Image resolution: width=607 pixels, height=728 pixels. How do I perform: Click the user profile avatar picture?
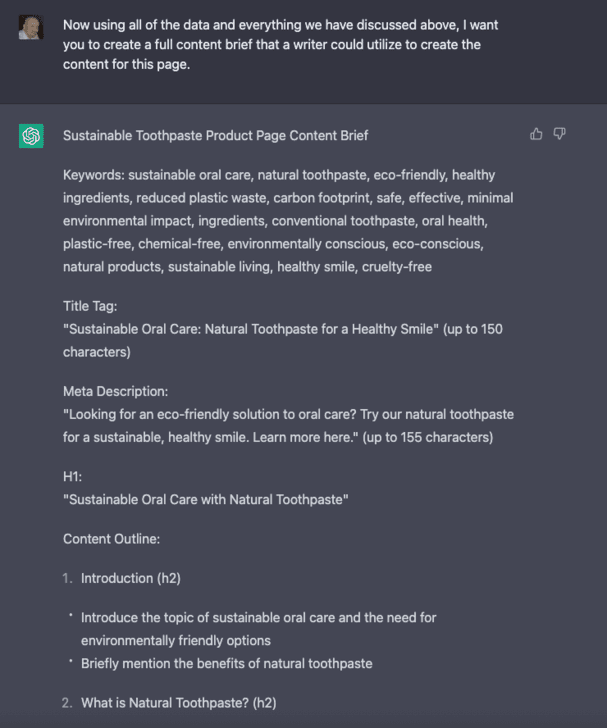pyautogui.click(x=31, y=27)
